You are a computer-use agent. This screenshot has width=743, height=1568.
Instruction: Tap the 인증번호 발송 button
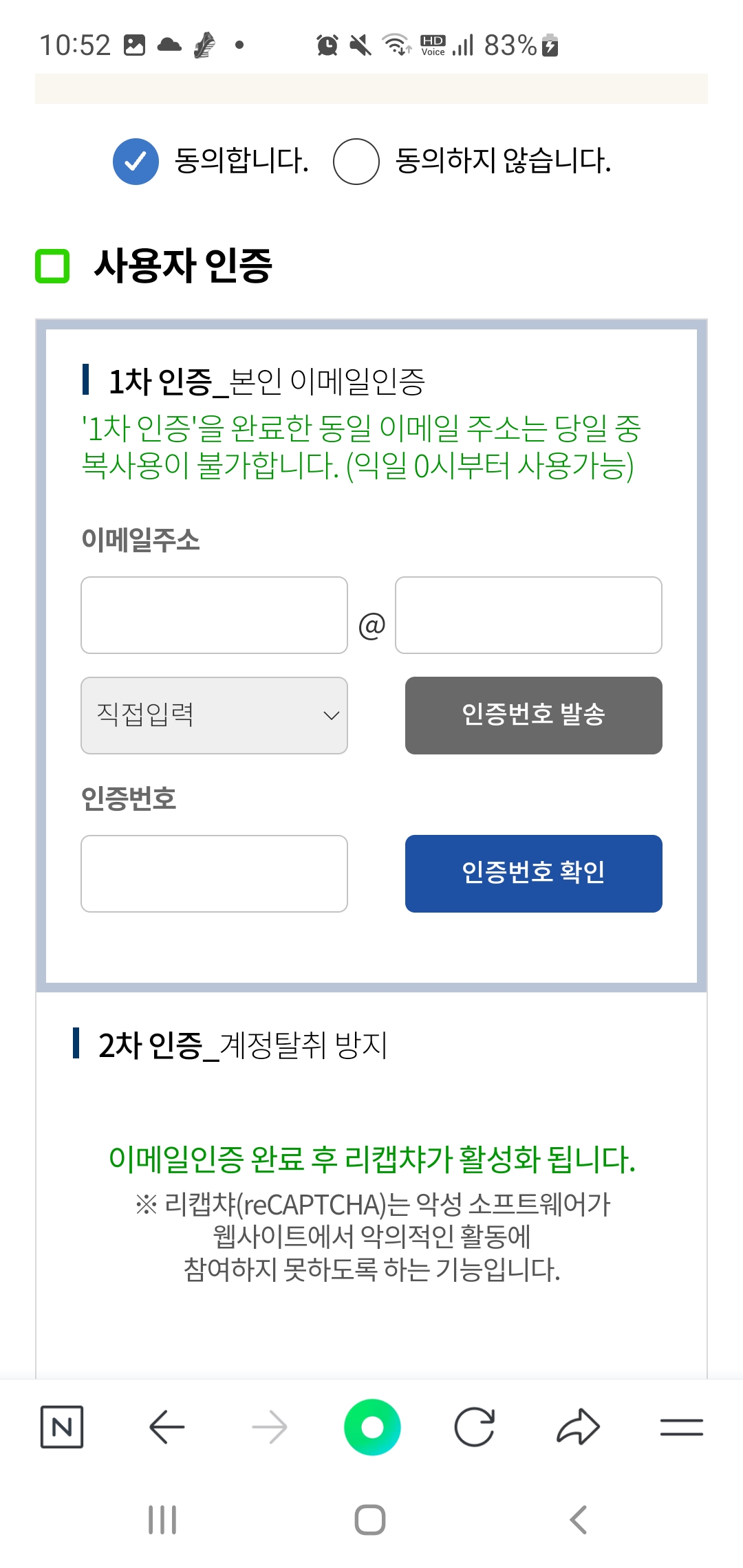pos(534,715)
